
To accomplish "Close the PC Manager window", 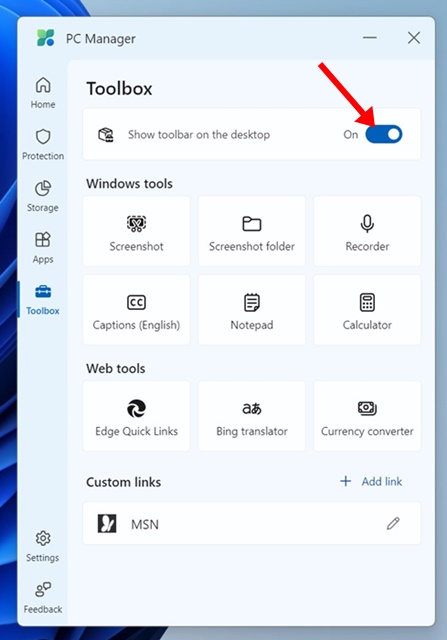I will pos(414,38).
